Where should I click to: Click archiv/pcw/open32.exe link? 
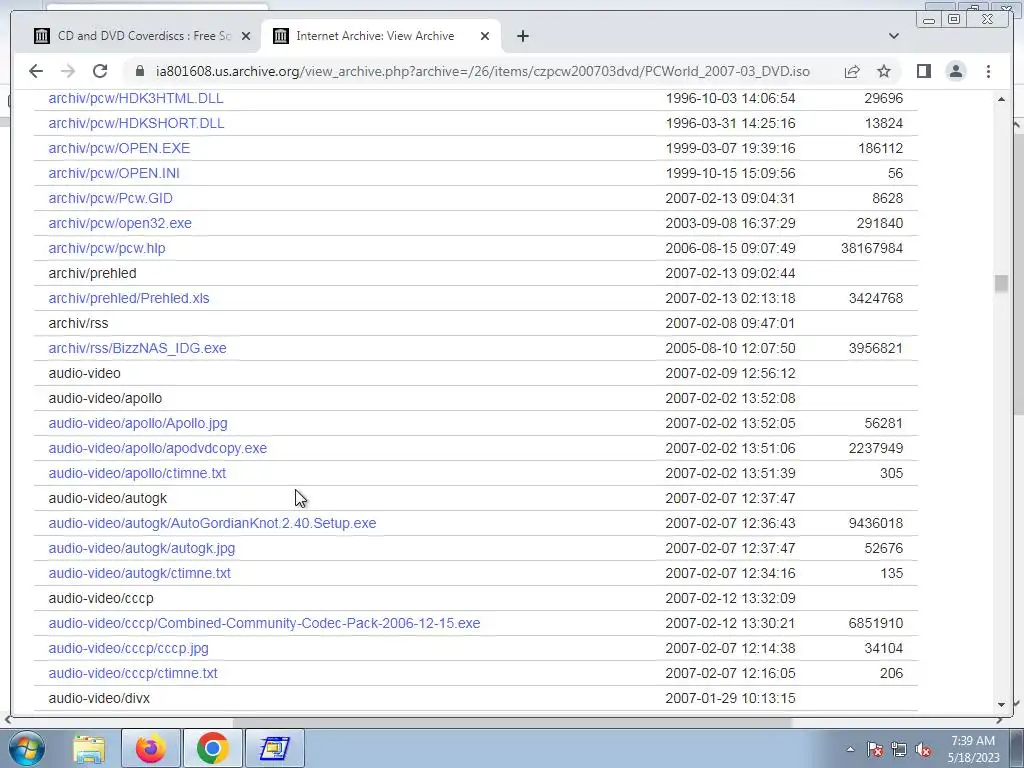tap(120, 223)
